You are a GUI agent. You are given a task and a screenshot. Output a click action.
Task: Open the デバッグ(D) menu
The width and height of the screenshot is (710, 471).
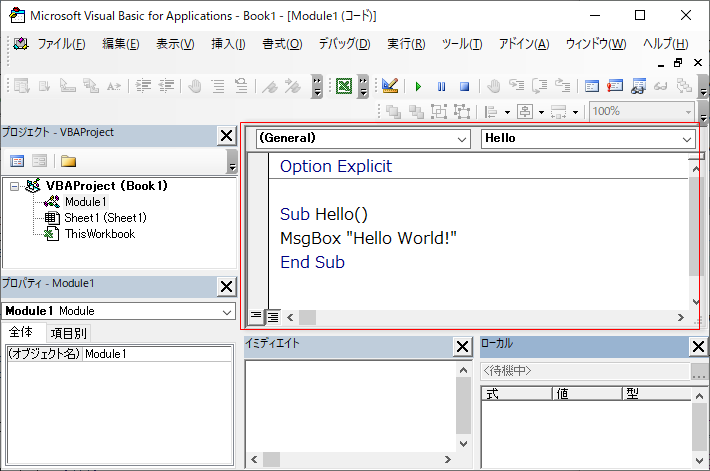[x=344, y=44]
